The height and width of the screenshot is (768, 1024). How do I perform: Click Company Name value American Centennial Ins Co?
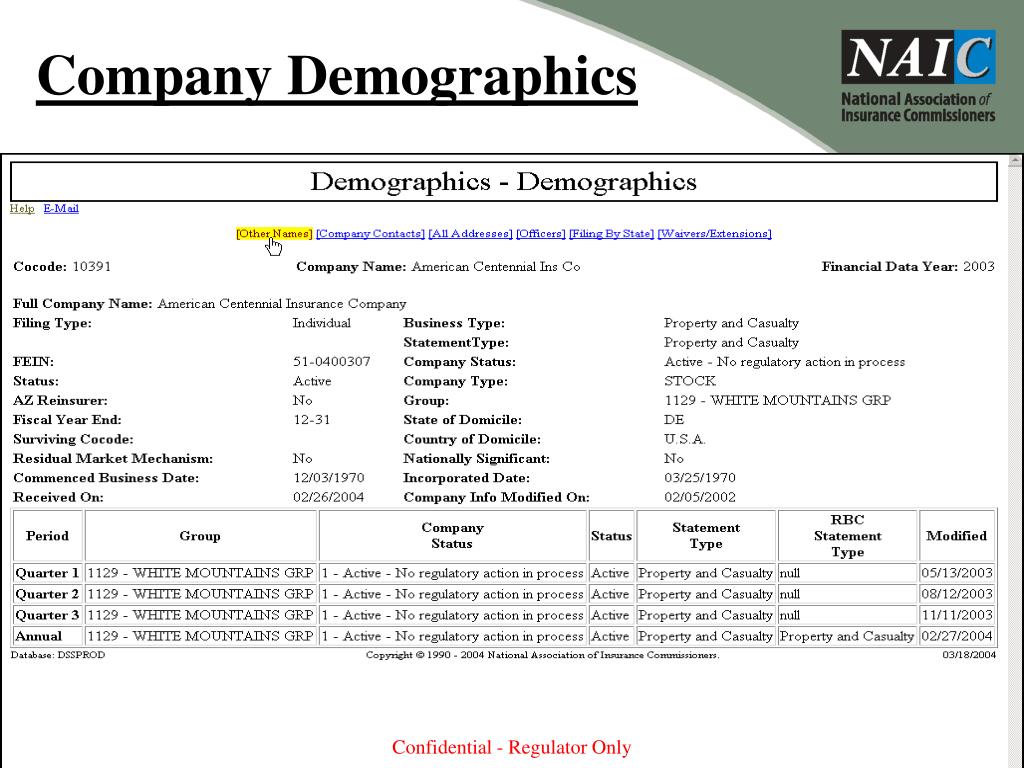[496, 266]
